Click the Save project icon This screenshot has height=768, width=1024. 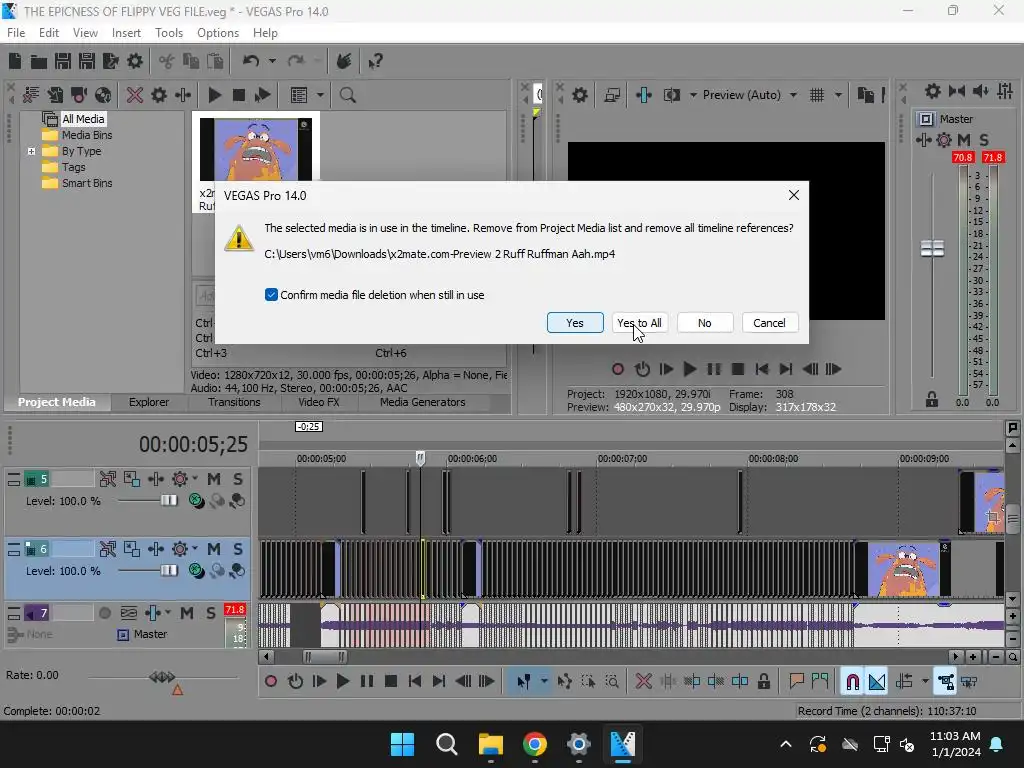(63, 61)
